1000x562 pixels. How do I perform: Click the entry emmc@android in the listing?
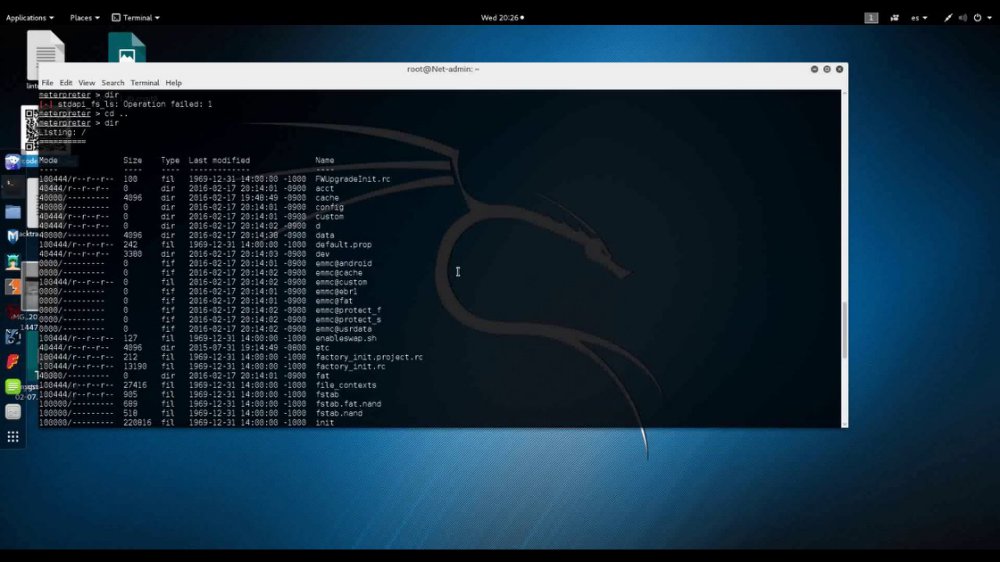pyautogui.click(x=344, y=263)
